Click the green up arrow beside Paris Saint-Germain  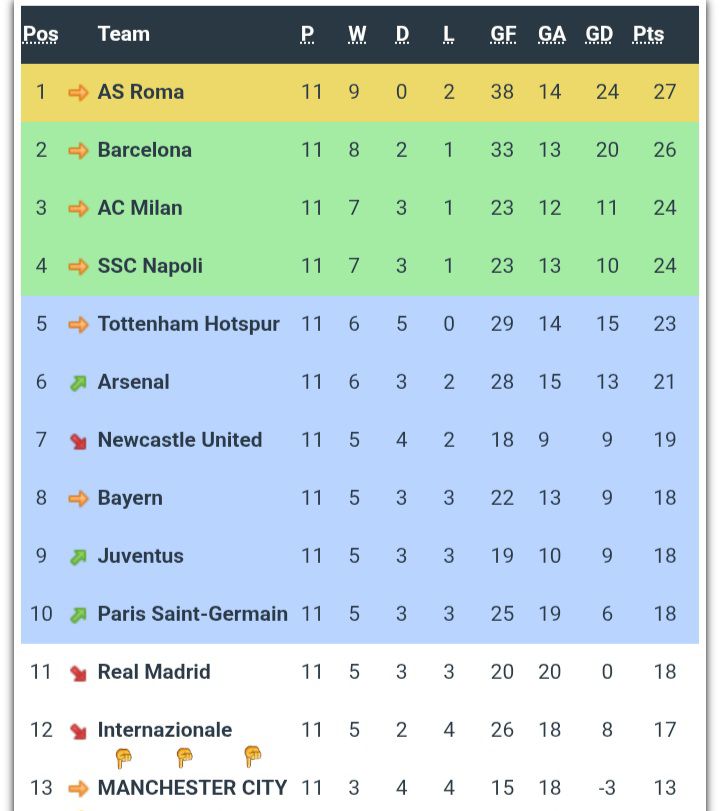[78, 615]
